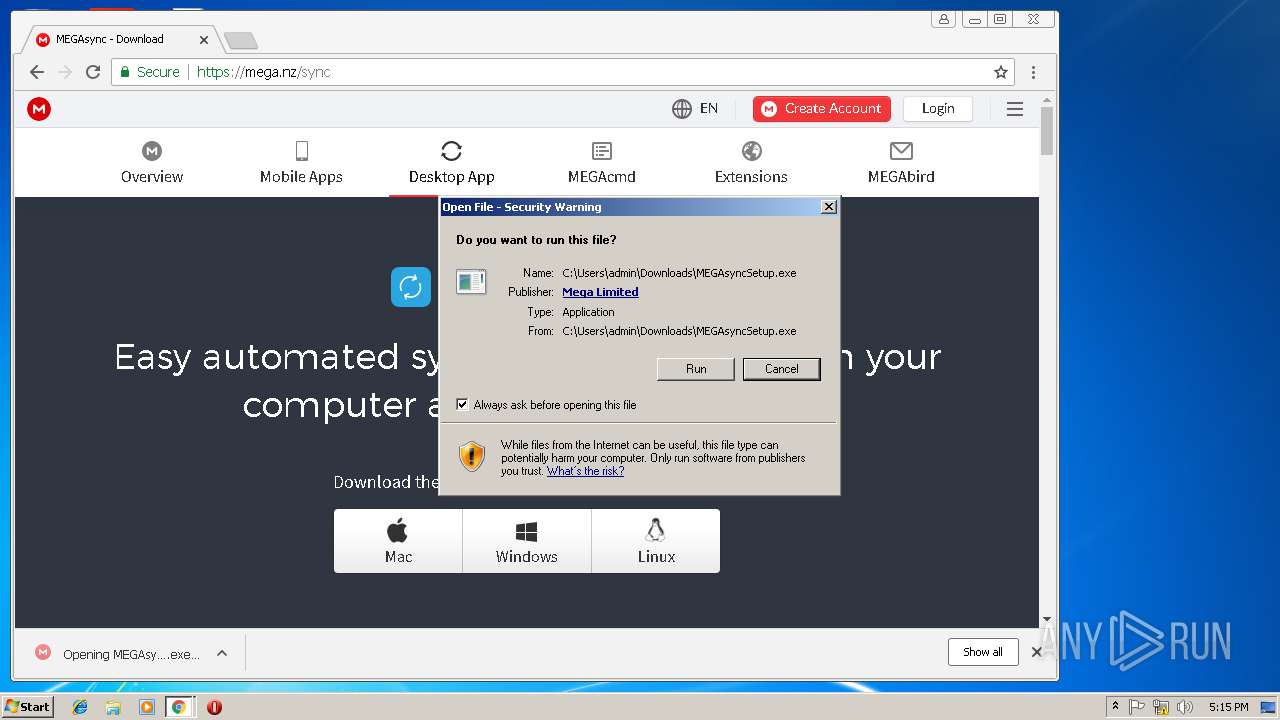
Task: Click Show all downloads button
Action: point(983,652)
